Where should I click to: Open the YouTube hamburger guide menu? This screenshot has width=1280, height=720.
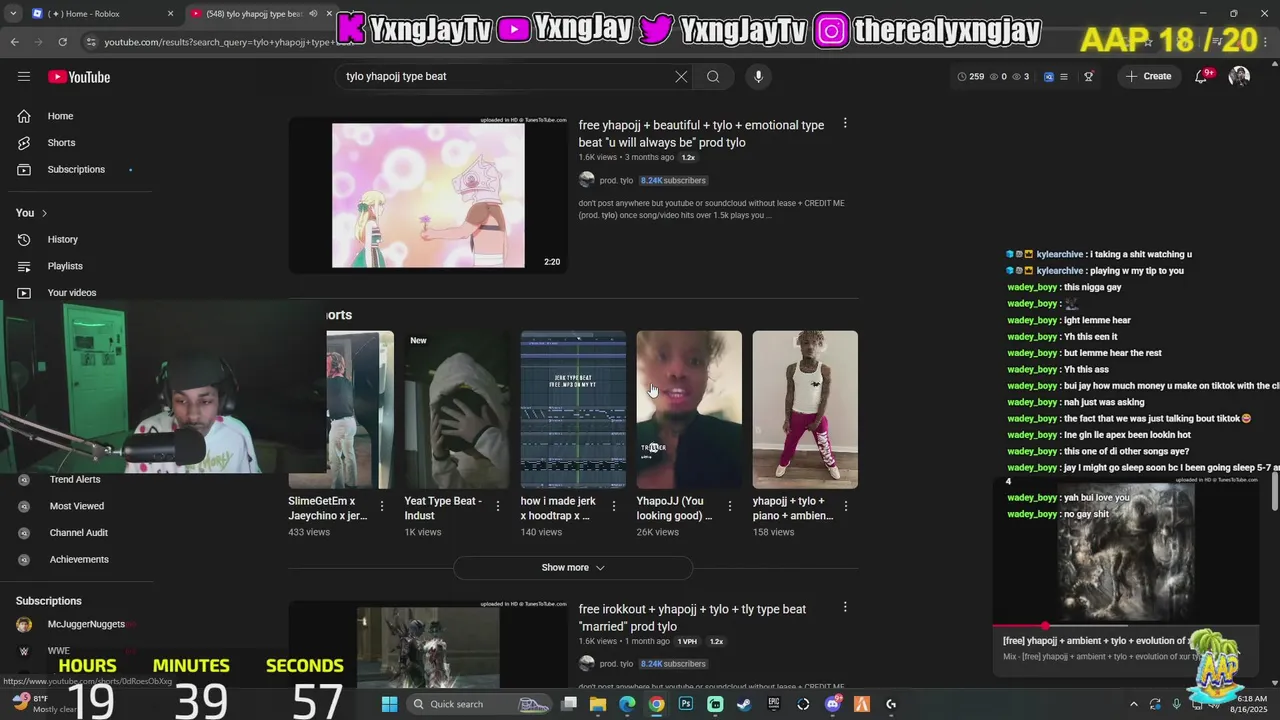pos(24,76)
